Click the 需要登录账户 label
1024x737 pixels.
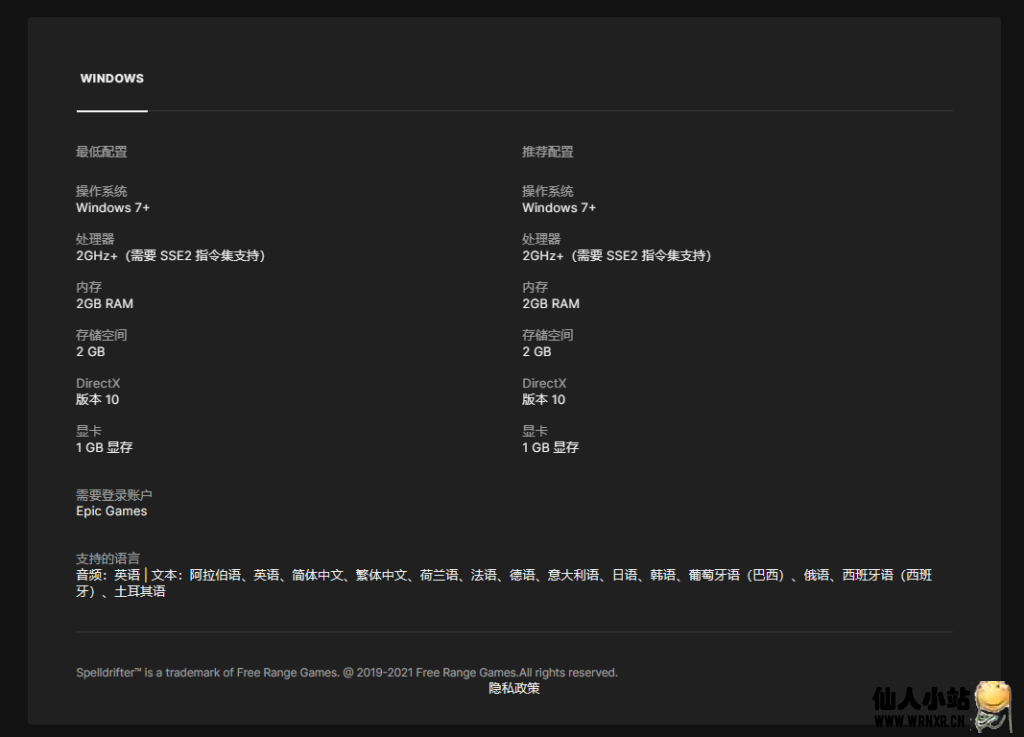click(x=114, y=496)
